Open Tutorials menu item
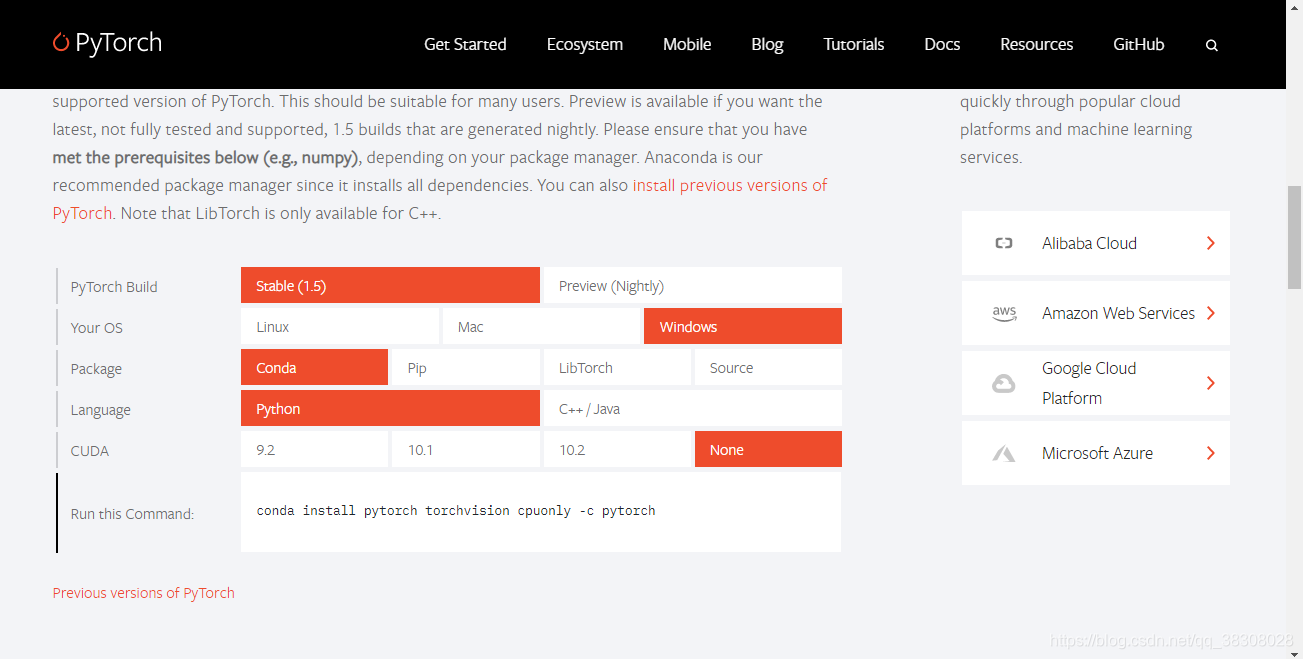The height and width of the screenshot is (659, 1303). coord(854,44)
